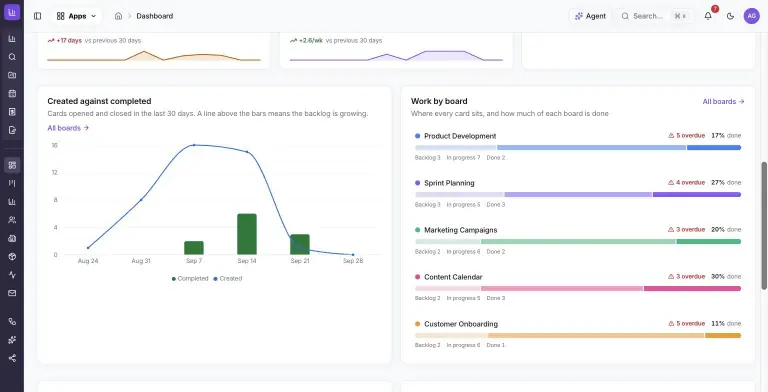This screenshot has height=392, width=768.
Task: Open the Sprint Planning board
Action: coord(449,183)
